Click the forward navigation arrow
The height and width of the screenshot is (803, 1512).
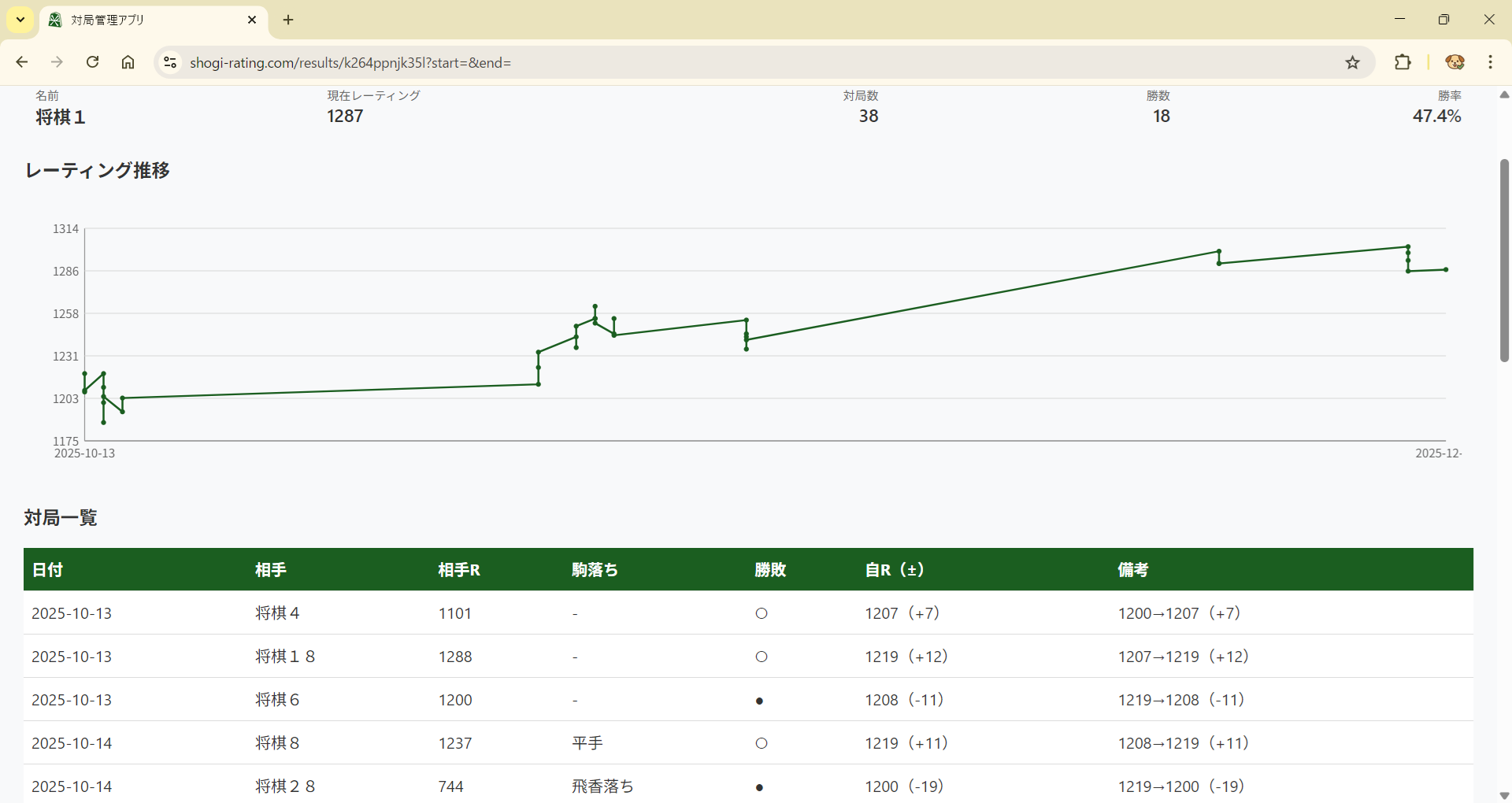click(x=57, y=62)
